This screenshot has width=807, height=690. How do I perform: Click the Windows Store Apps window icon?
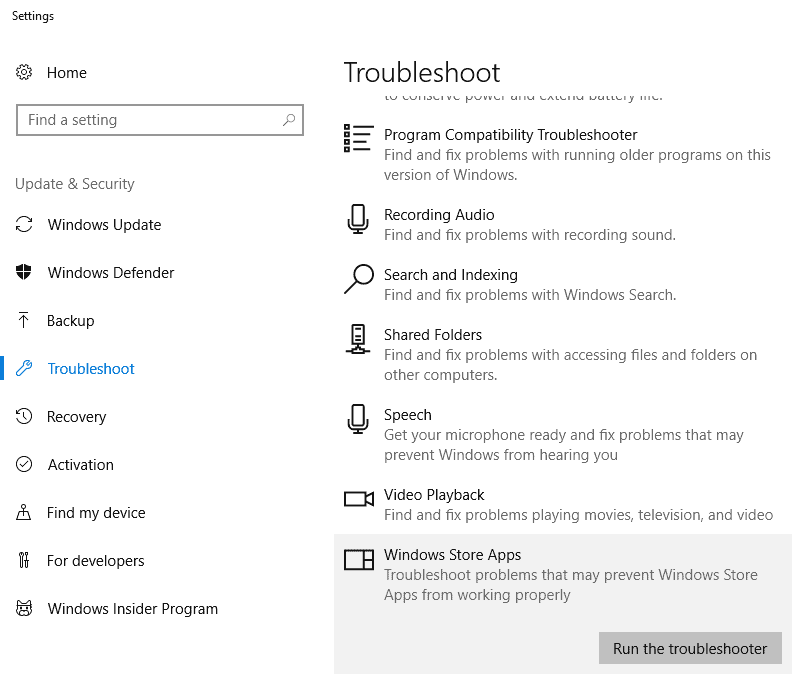click(x=357, y=560)
